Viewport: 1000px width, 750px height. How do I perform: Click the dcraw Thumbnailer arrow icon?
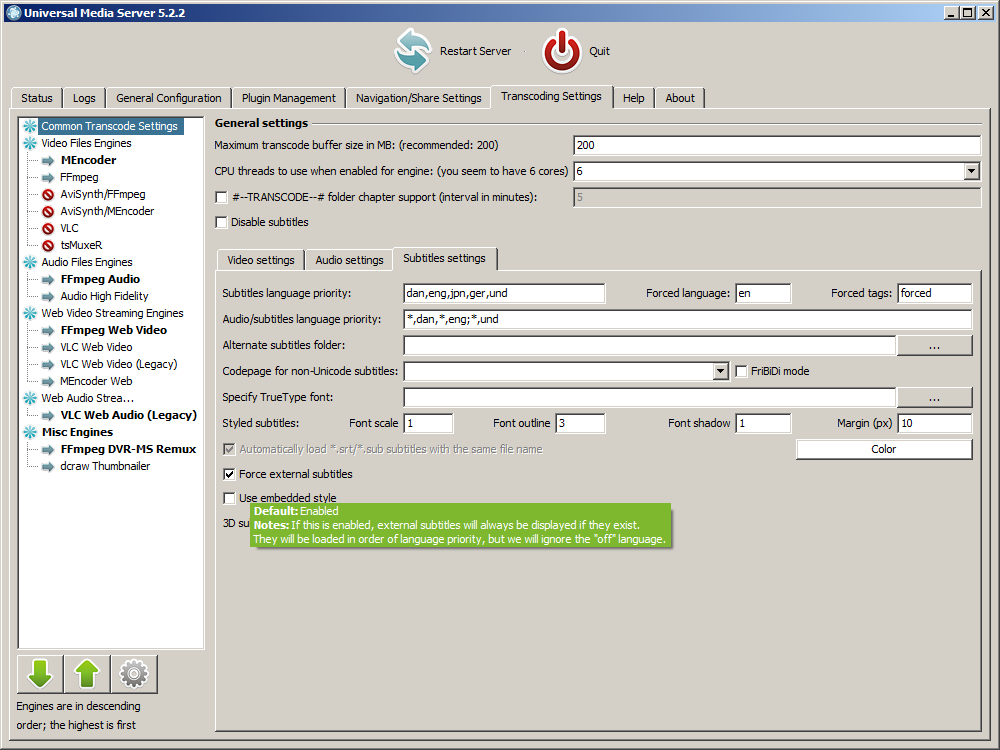click(x=48, y=467)
